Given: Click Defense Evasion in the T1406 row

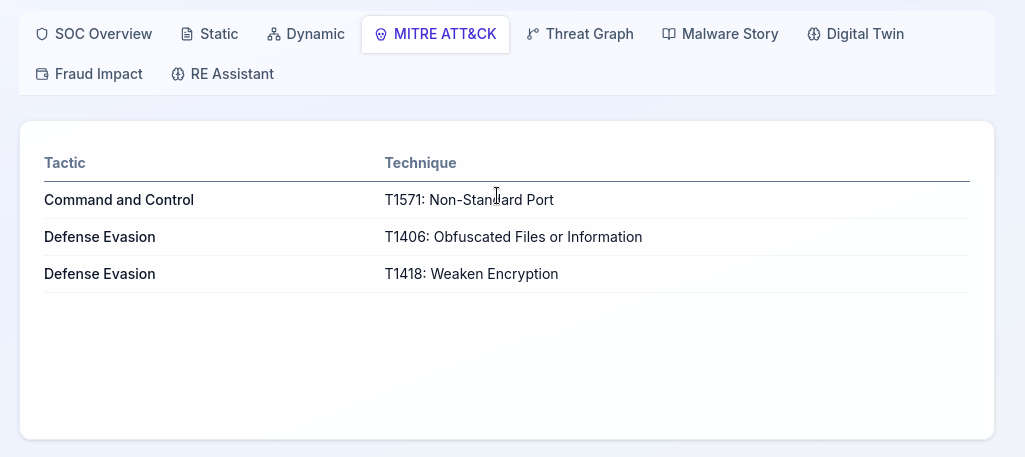Looking at the screenshot, I should click(99, 237).
